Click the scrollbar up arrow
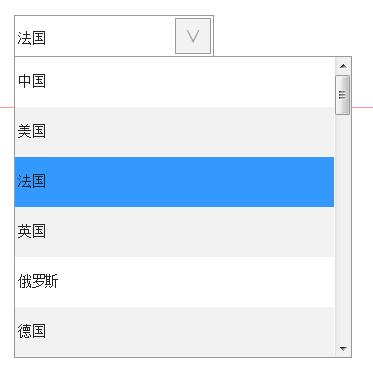Viewport: 373px width, 378px height. click(343, 66)
